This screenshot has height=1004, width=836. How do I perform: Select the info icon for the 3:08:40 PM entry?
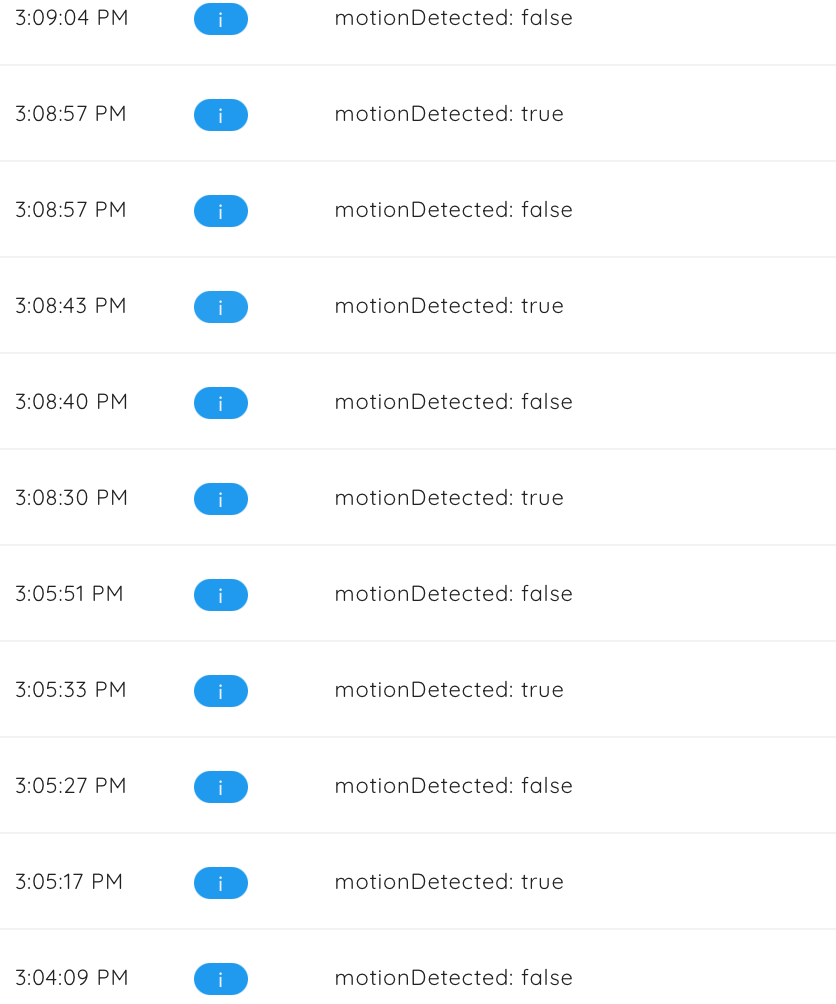click(220, 403)
